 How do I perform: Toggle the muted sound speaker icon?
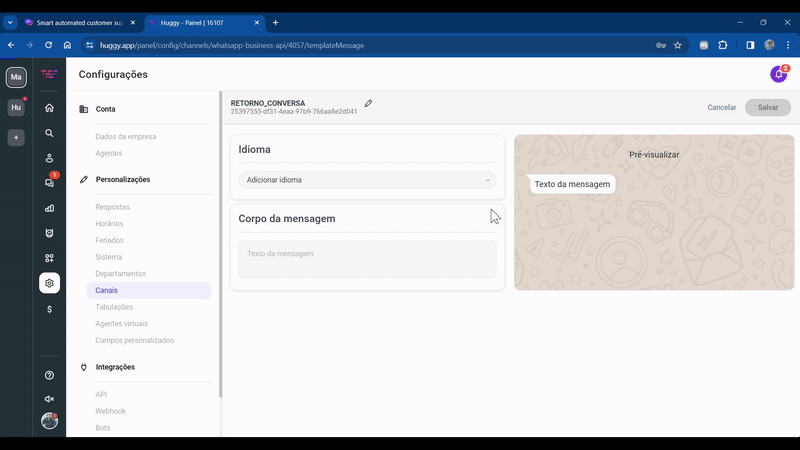pyautogui.click(x=49, y=399)
